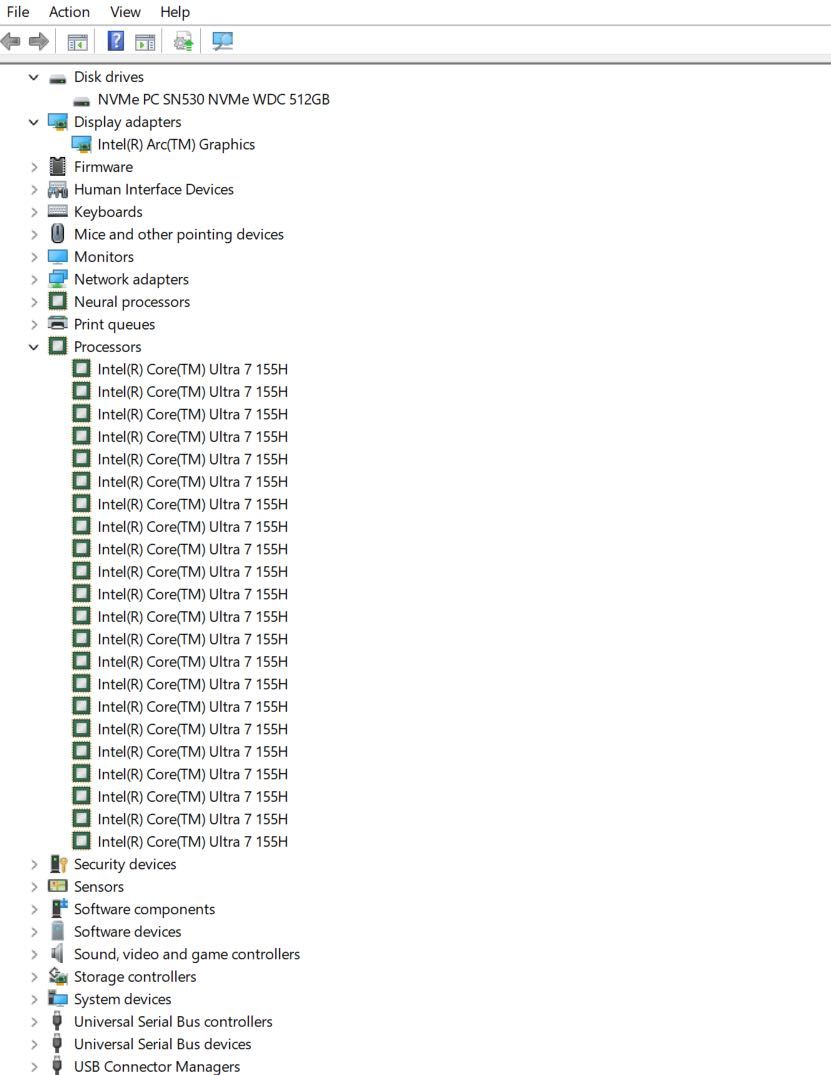Select the Processors category label
Image resolution: width=831 pixels, height=1075 pixels.
[x=108, y=347]
